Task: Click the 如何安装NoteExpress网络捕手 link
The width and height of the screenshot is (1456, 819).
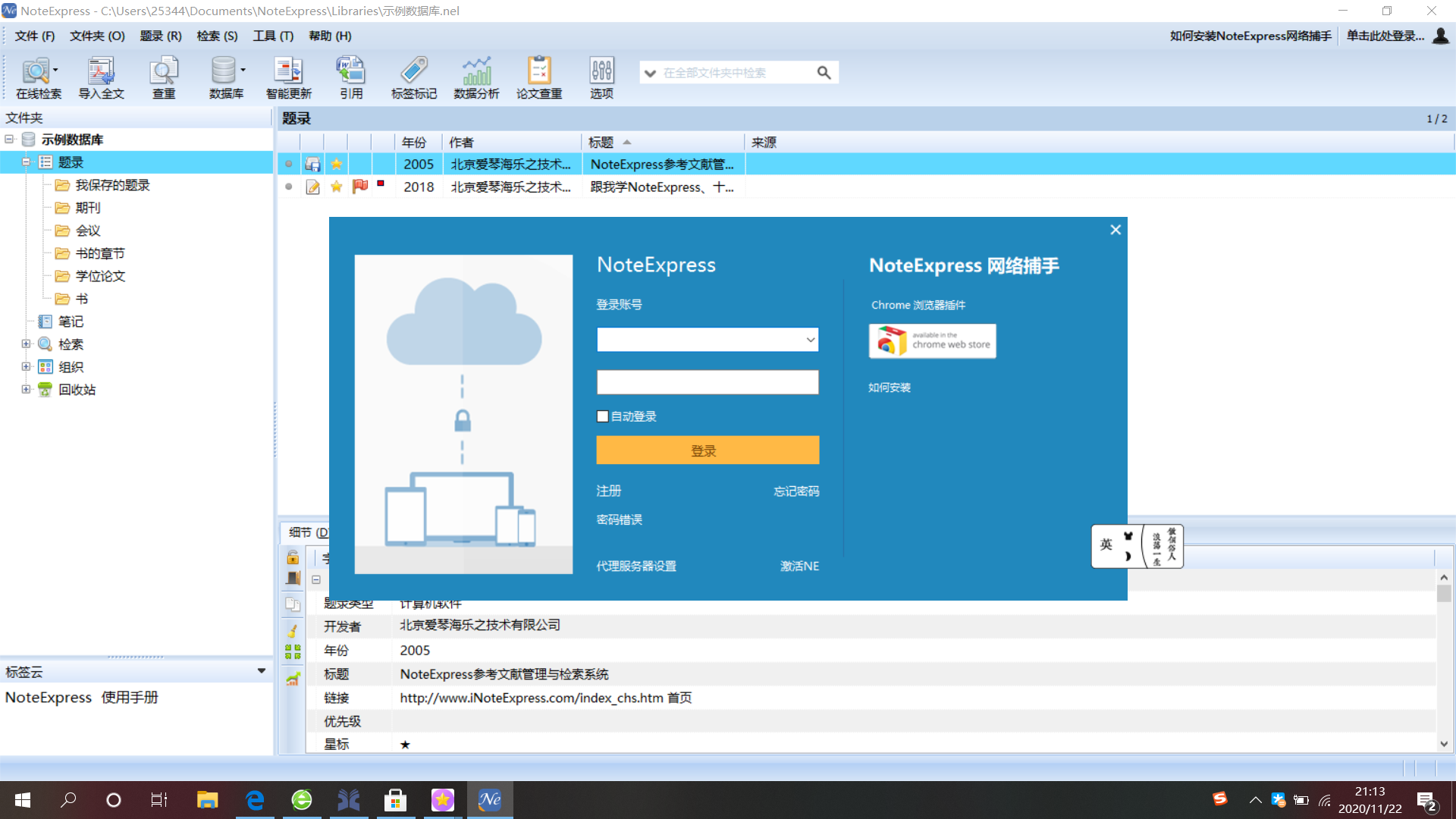Action: pos(1250,36)
